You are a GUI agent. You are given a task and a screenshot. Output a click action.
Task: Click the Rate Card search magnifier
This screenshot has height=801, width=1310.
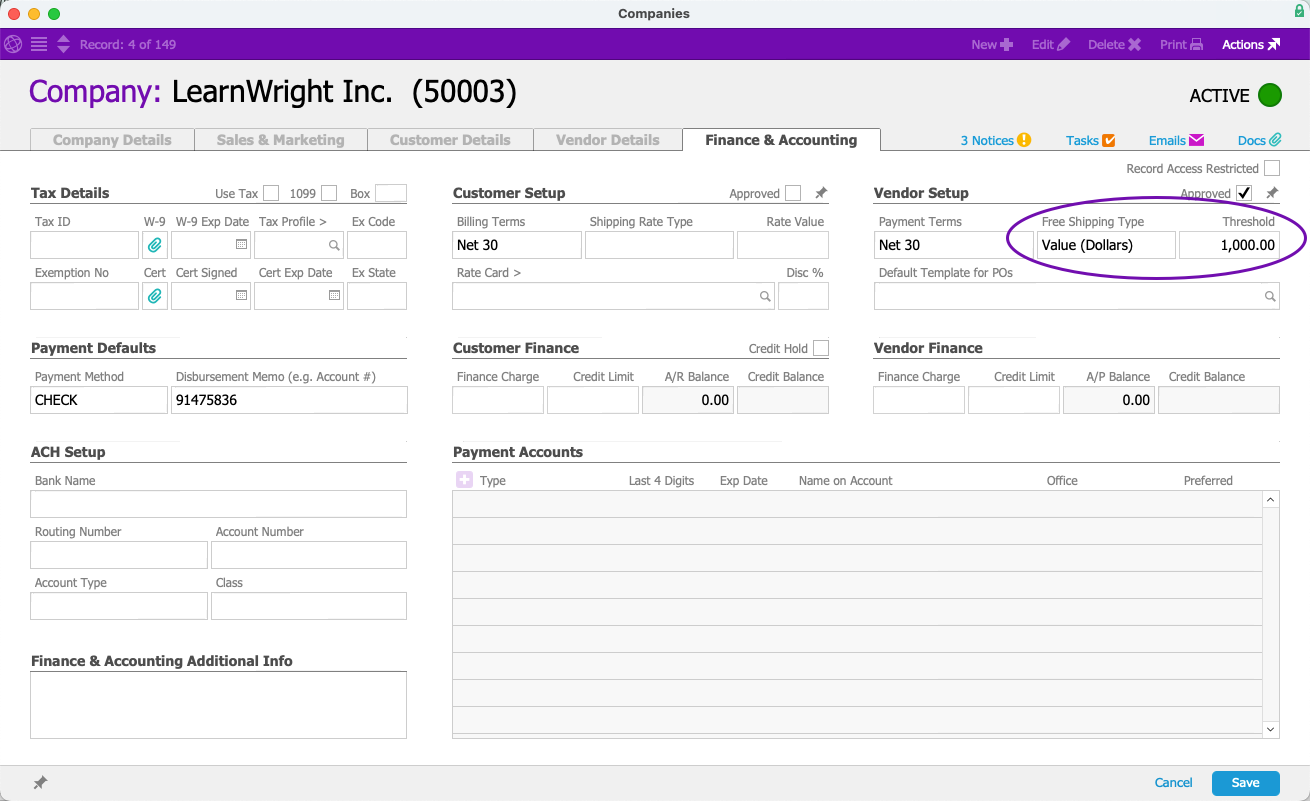coord(765,296)
